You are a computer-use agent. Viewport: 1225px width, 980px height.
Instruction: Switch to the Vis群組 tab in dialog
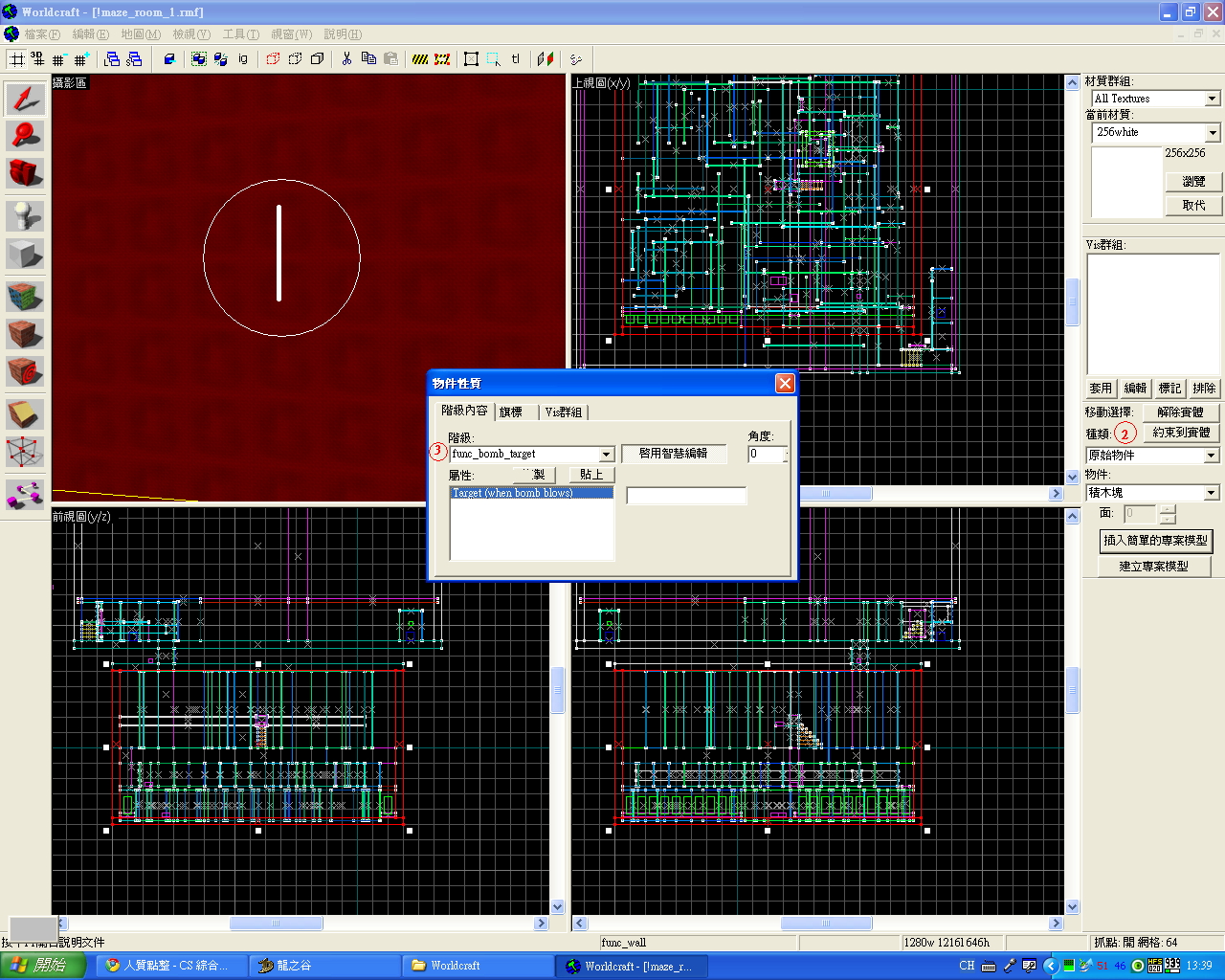pyautogui.click(x=564, y=412)
